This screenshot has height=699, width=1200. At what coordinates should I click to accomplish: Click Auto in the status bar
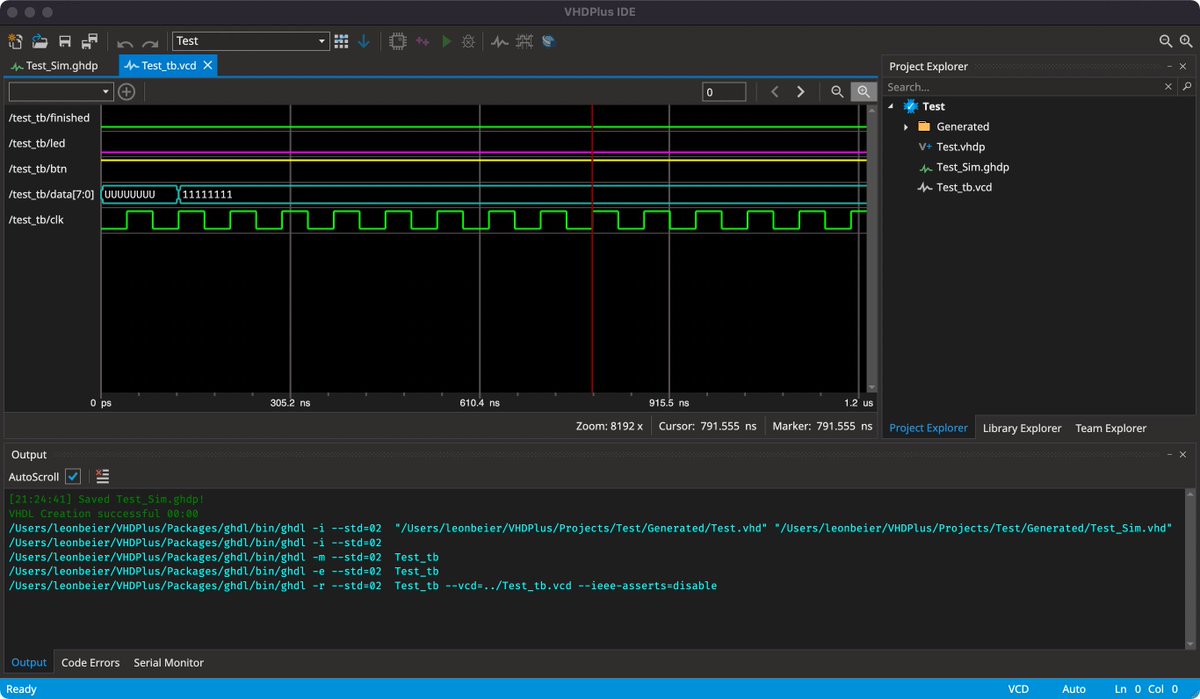click(1074, 689)
